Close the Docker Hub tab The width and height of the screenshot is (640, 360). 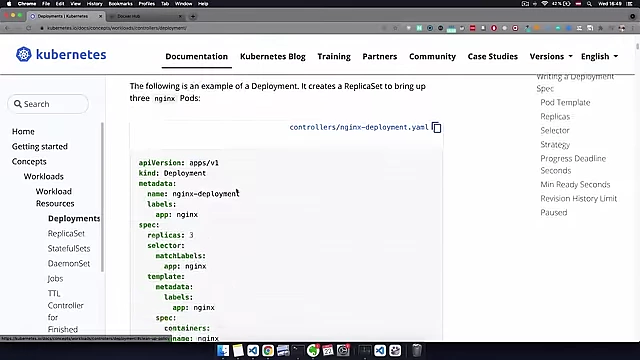coord(180,16)
